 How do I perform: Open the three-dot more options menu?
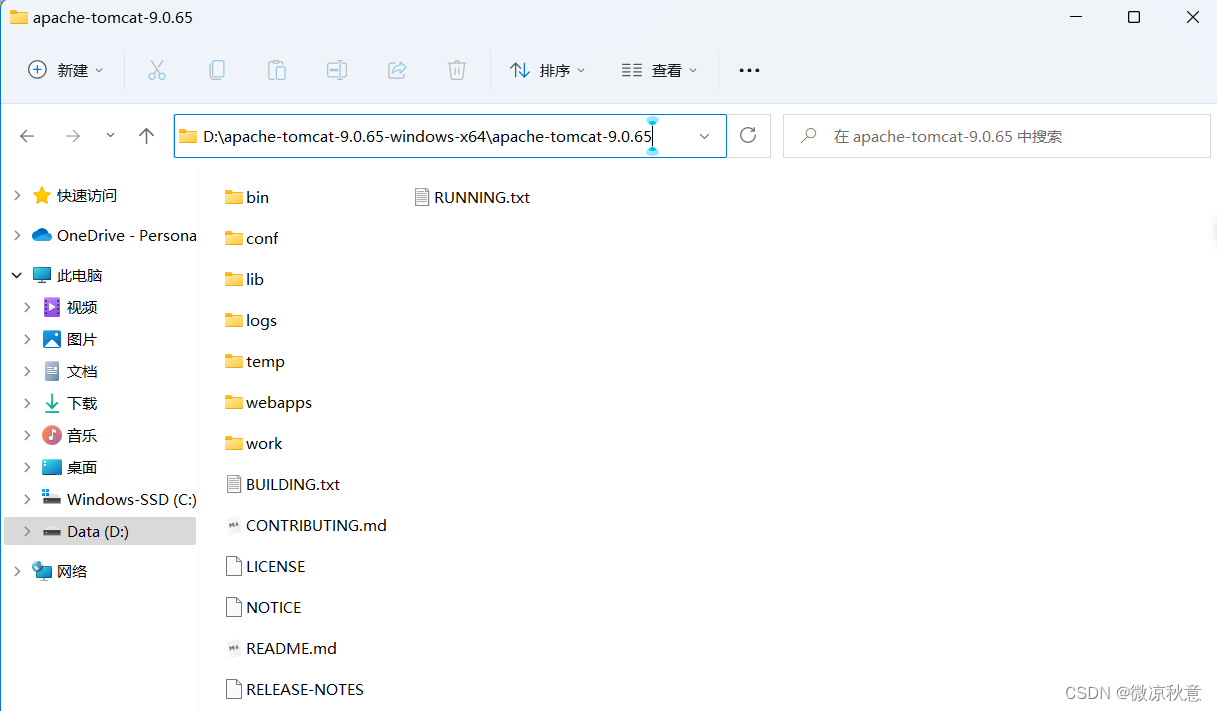pos(749,70)
